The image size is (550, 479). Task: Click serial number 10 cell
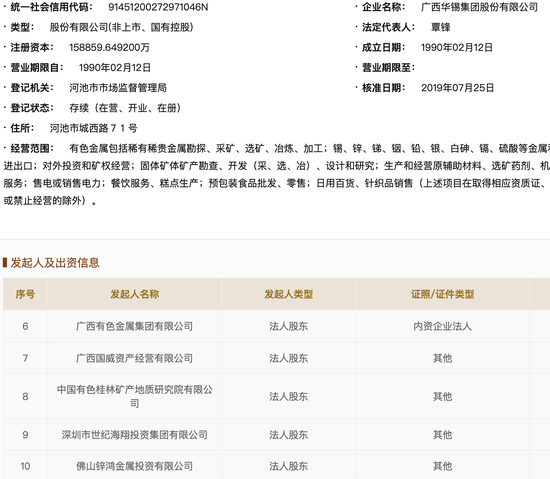click(x=25, y=466)
